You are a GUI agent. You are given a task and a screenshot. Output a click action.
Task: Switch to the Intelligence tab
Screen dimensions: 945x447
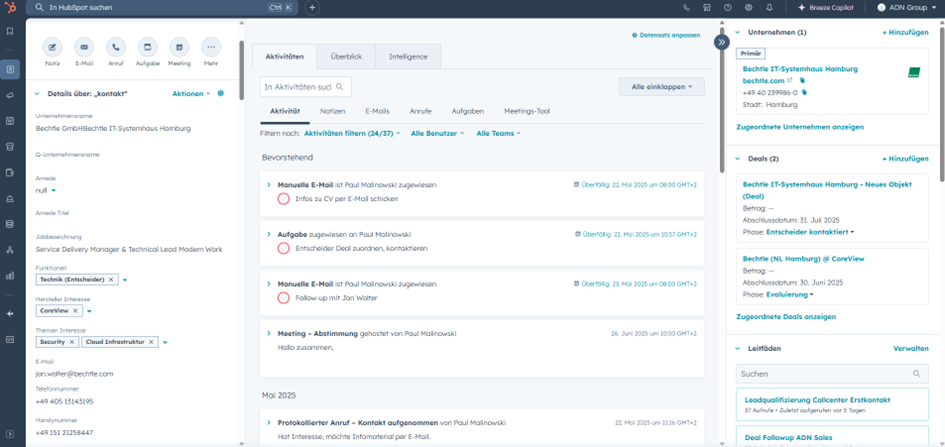(x=408, y=56)
